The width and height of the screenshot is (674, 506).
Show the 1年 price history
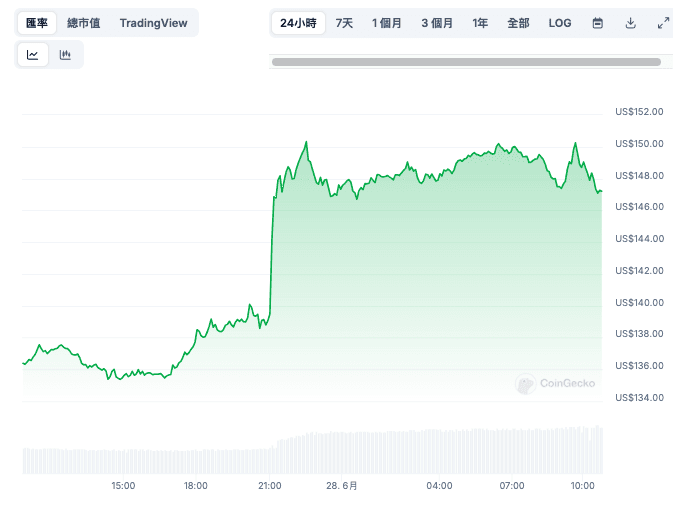click(x=481, y=23)
